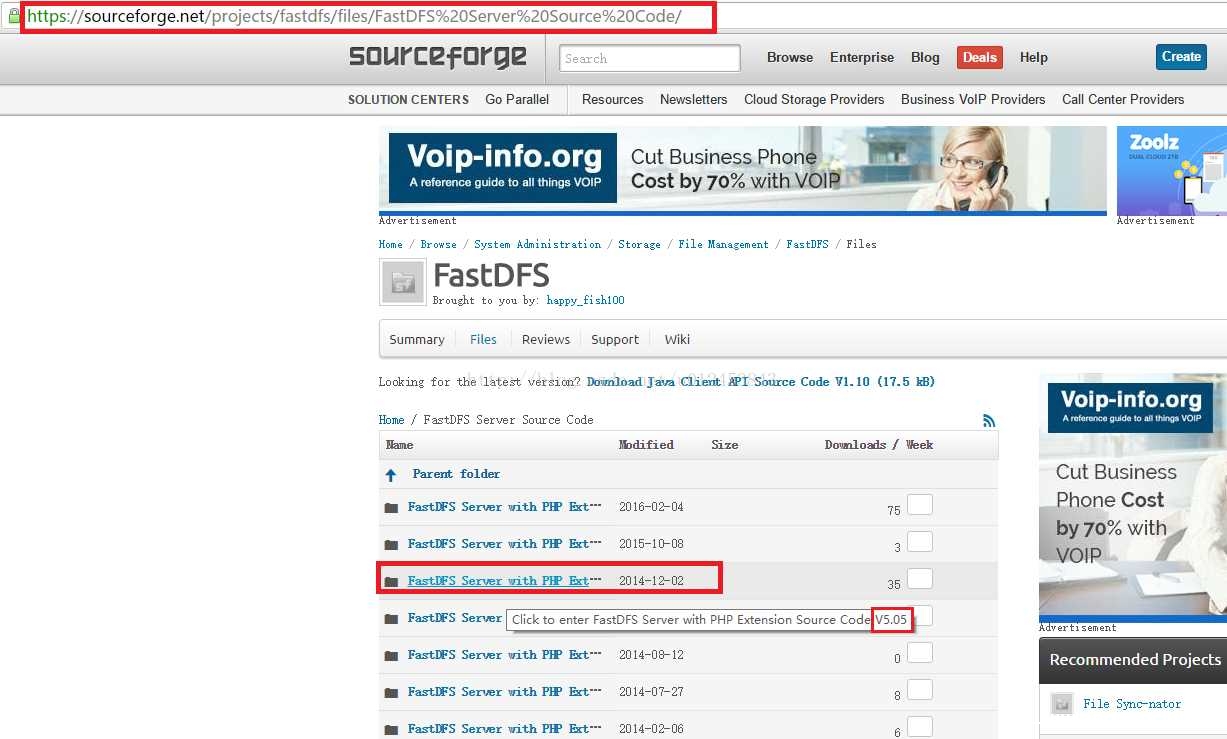Open FastDFS Server folder dated 2014-12-02

point(504,581)
